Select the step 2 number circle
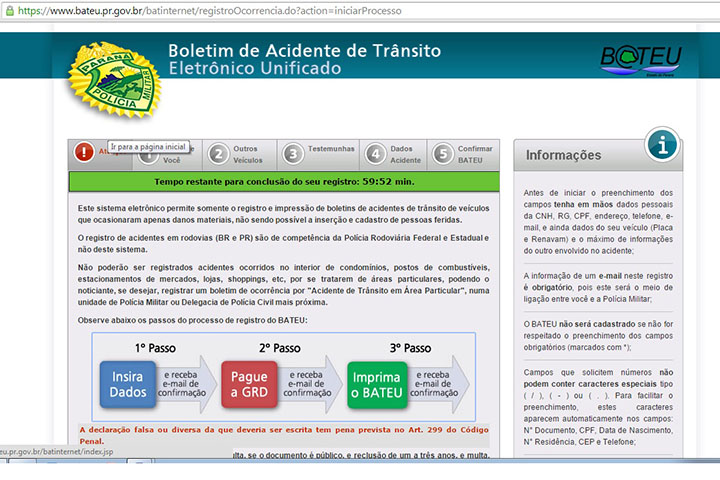This screenshot has height=480, width=720. (217, 154)
